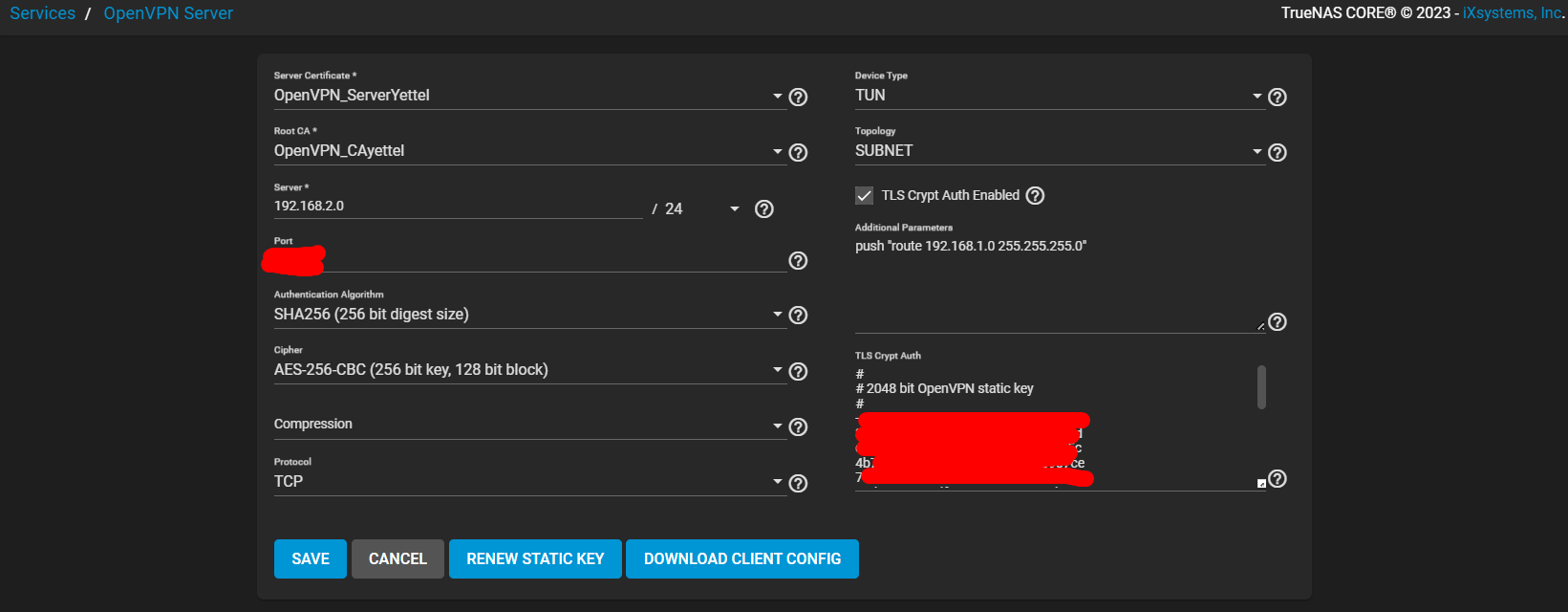
Task: Click TLS Crypt Auth text area scrollbar
Action: point(1261,387)
